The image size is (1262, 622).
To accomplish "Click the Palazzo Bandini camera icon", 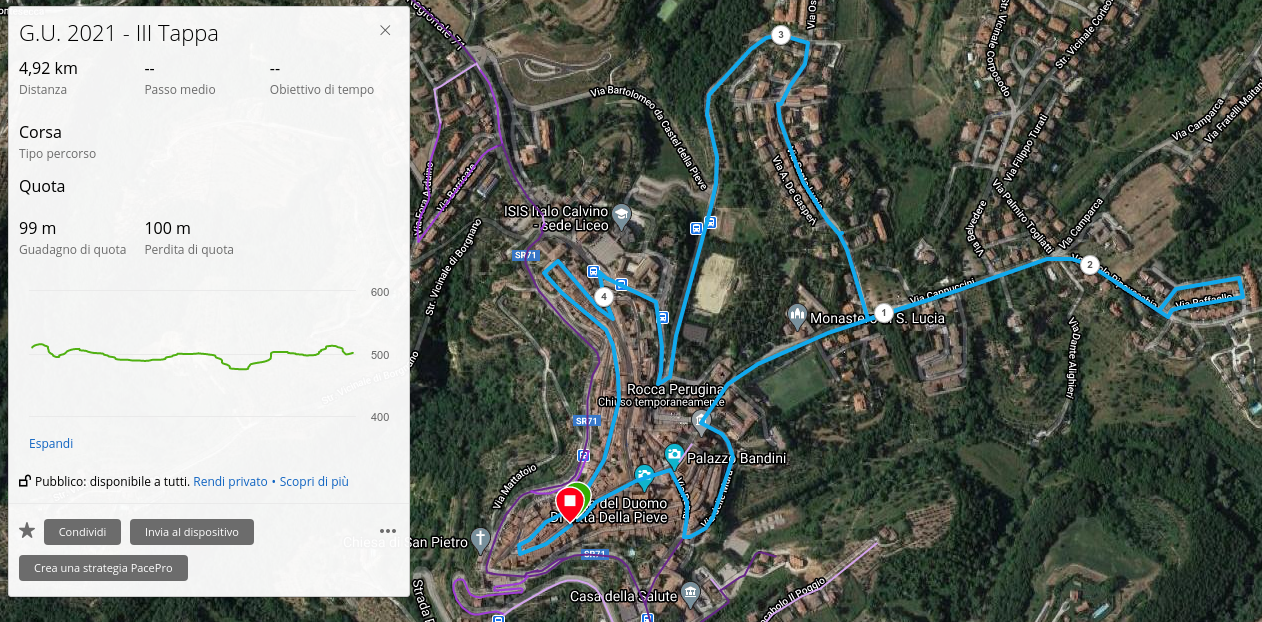I will click(675, 457).
